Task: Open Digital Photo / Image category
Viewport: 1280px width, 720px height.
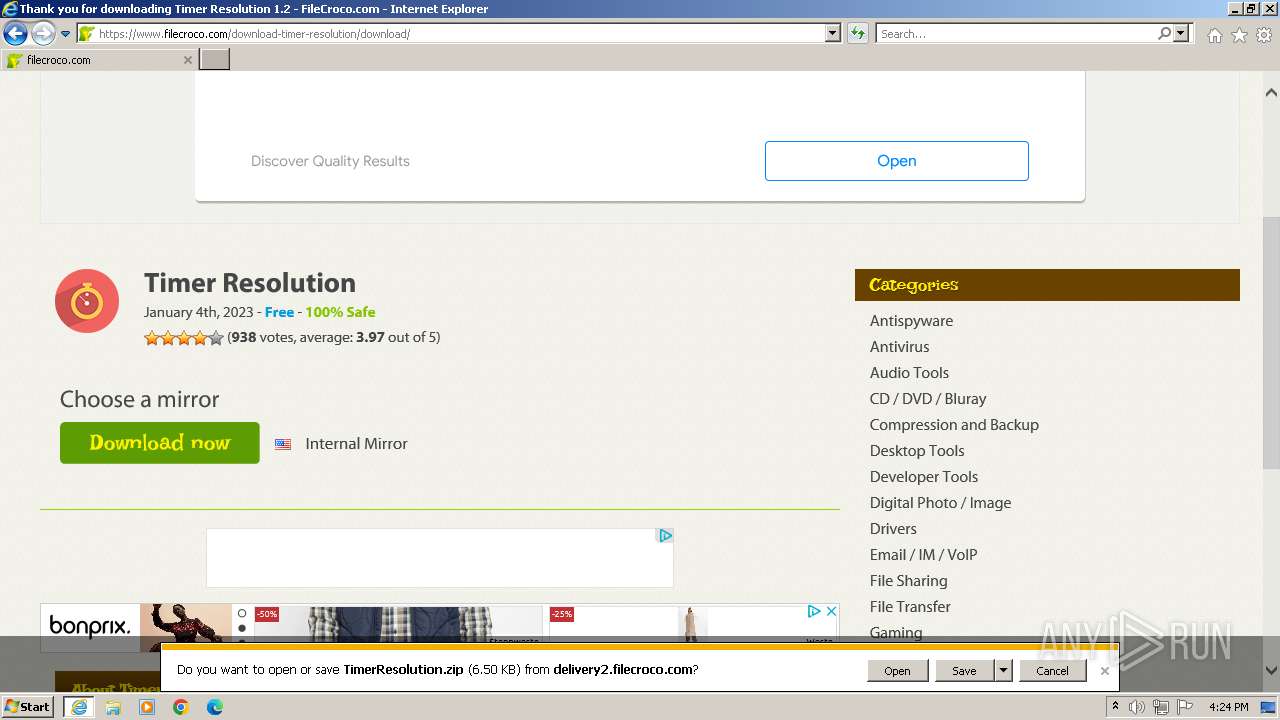Action: point(940,503)
